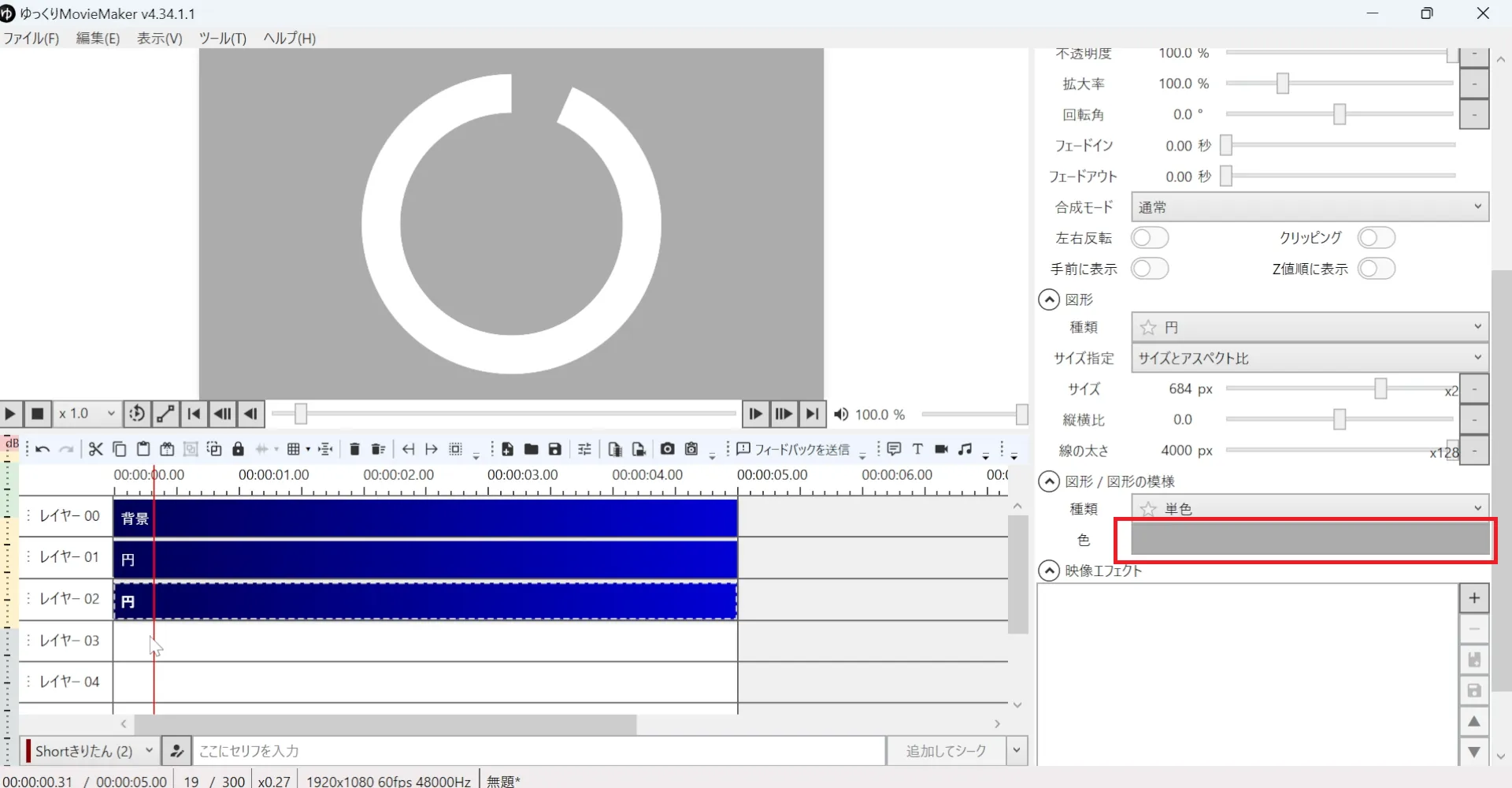Click the left arrow-to-bar timeline icon

(x=408, y=449)
